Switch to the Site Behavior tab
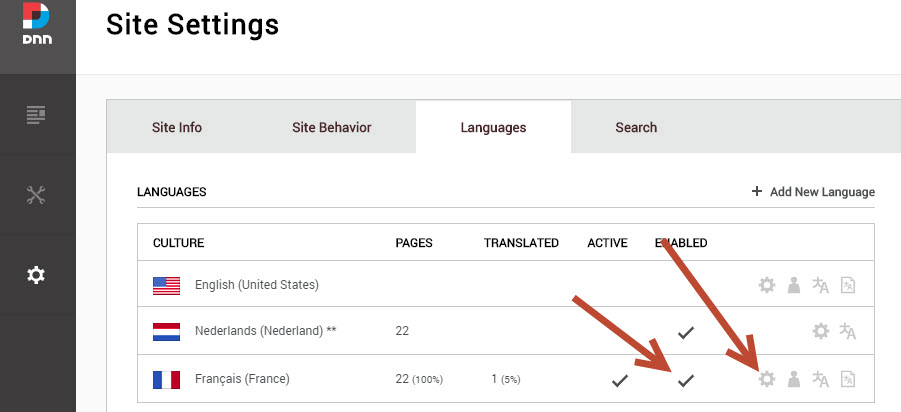 click(332, 128)
